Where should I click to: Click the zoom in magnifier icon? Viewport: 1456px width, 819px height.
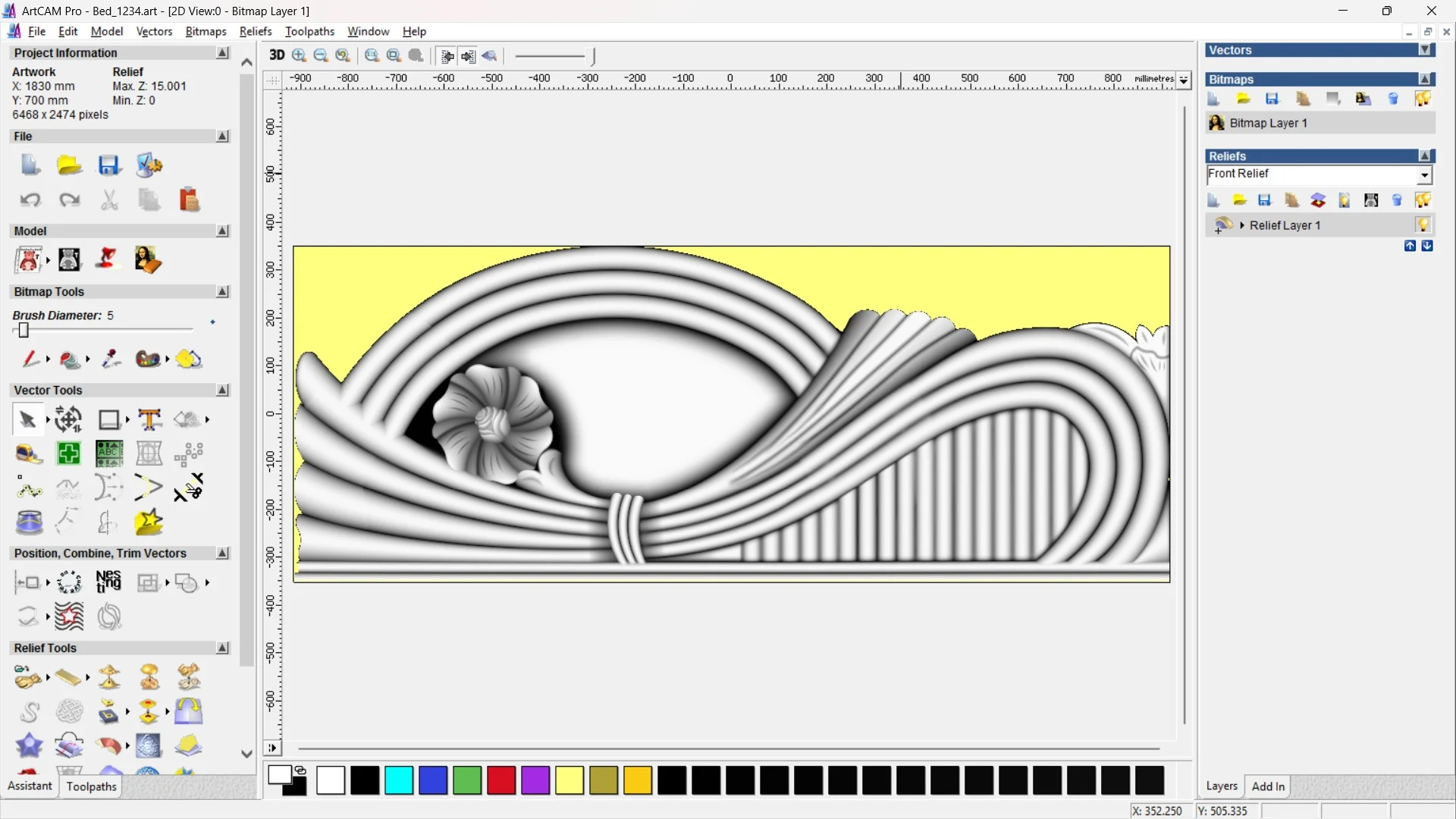300,55
